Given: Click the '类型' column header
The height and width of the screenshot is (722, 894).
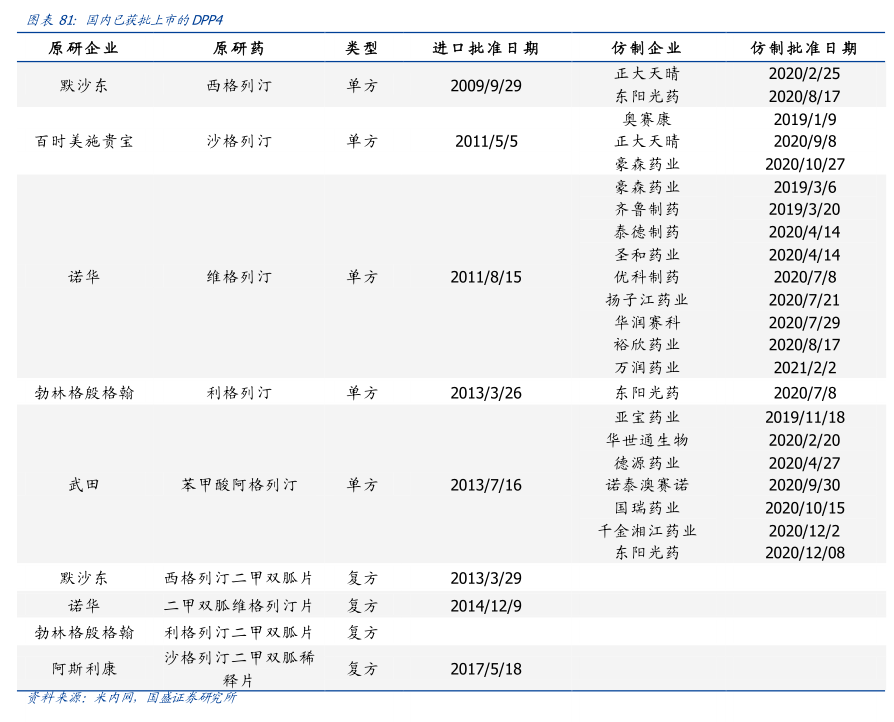Looking at the screenshot, I should point(361,48).
